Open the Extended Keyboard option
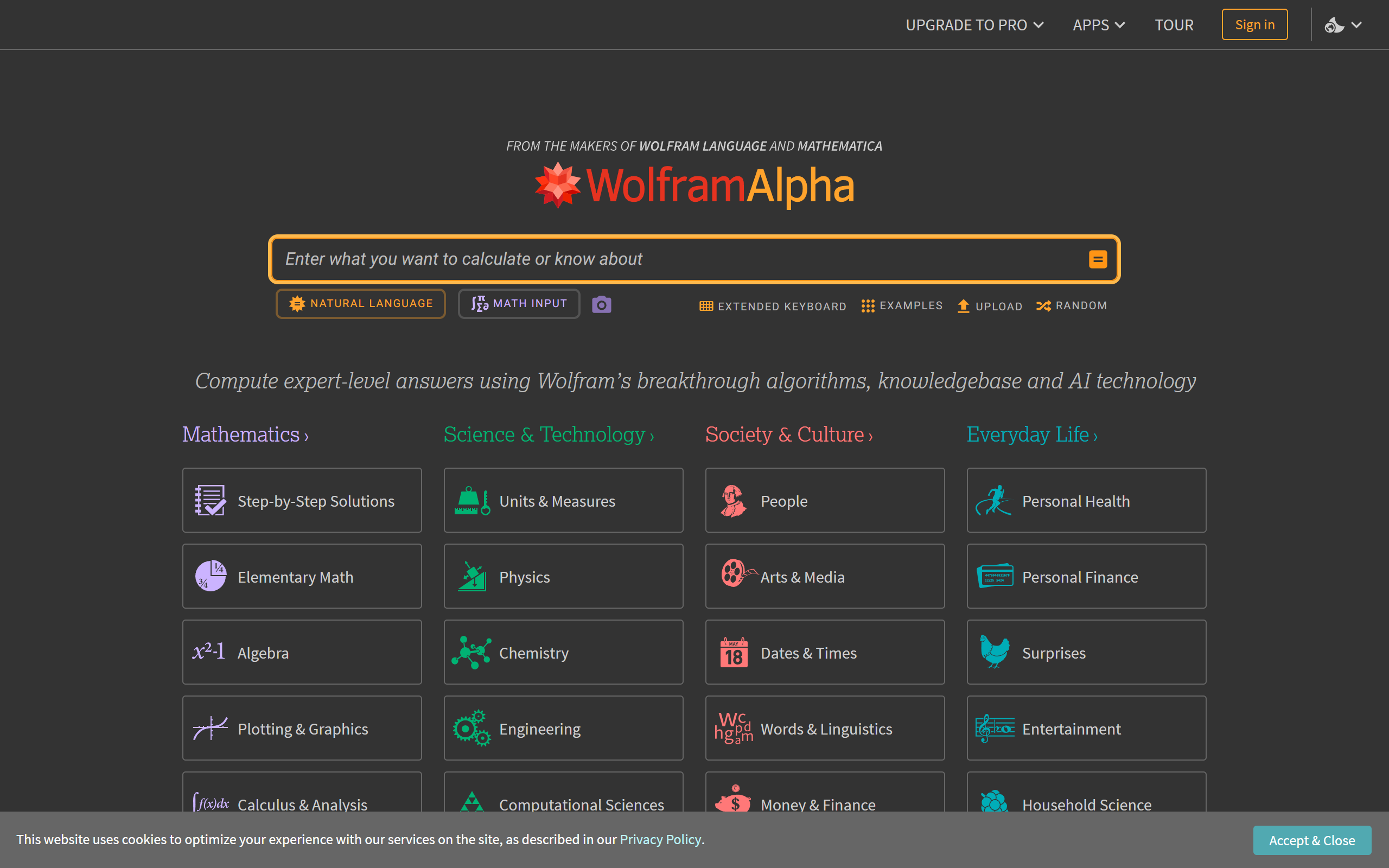 [773, 306]
